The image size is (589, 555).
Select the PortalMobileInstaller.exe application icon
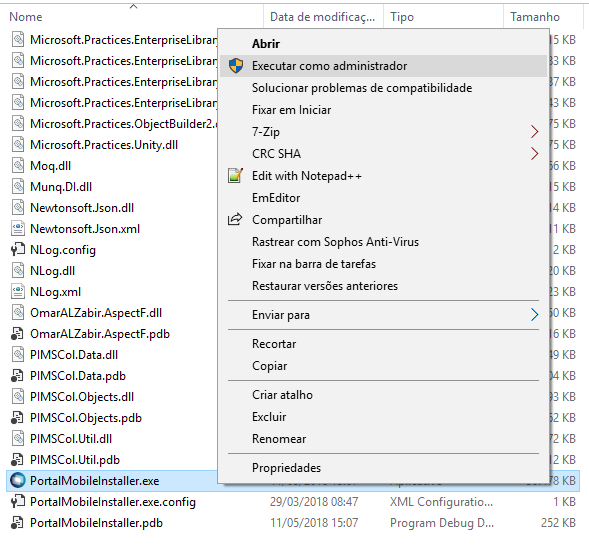pyautogui.click(x=18, y=481)
